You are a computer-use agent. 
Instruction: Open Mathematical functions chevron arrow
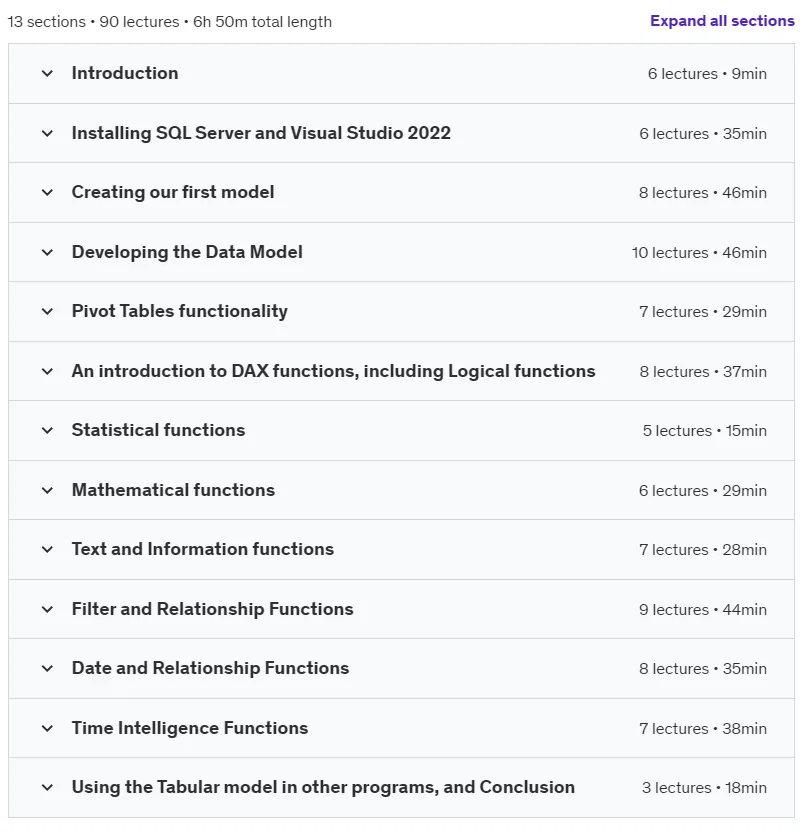point(47,490)
